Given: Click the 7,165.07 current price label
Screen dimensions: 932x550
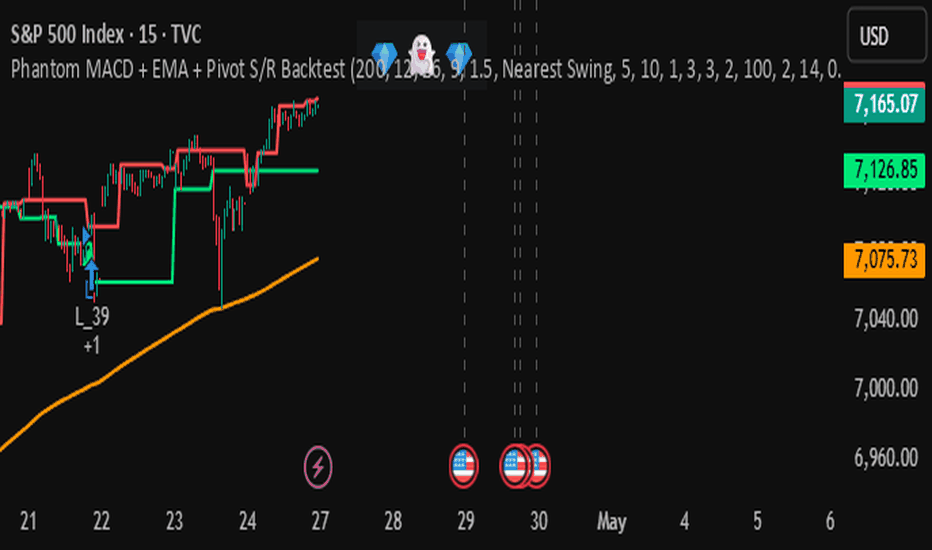Looking at the screenshot, I should [x=884, y=105].
